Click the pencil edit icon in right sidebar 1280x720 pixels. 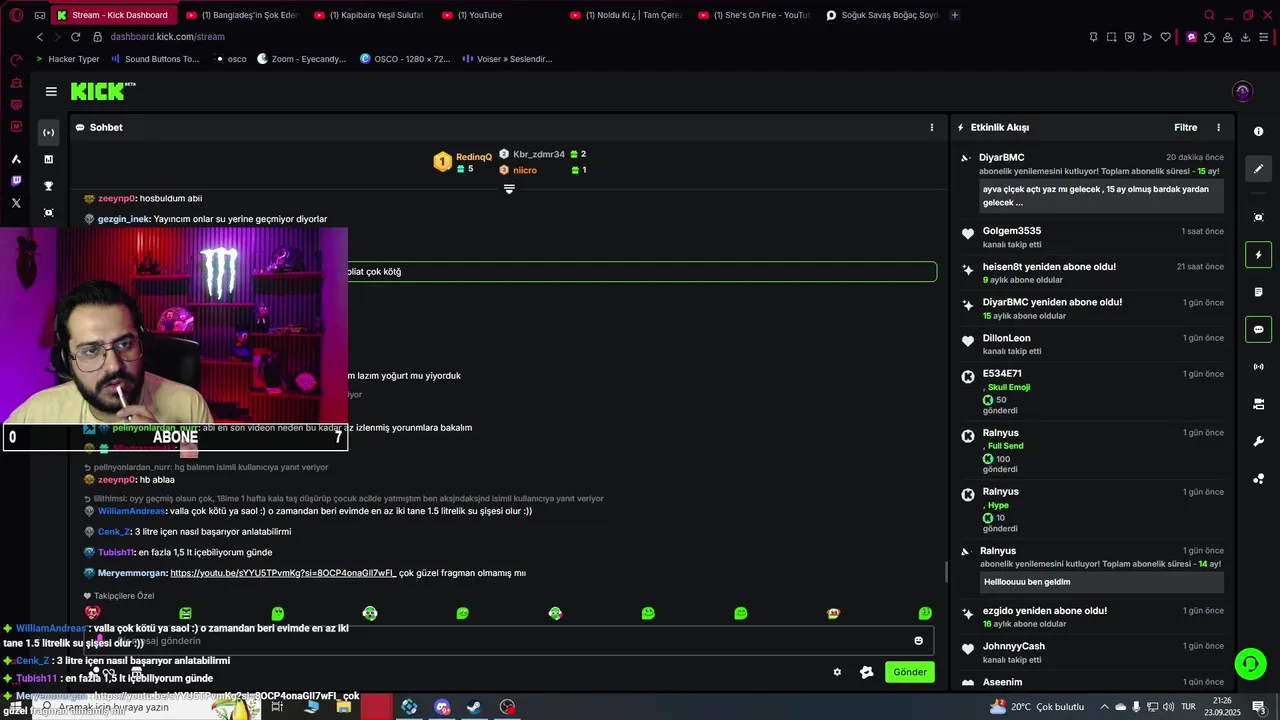click(x=1258, y=169)
